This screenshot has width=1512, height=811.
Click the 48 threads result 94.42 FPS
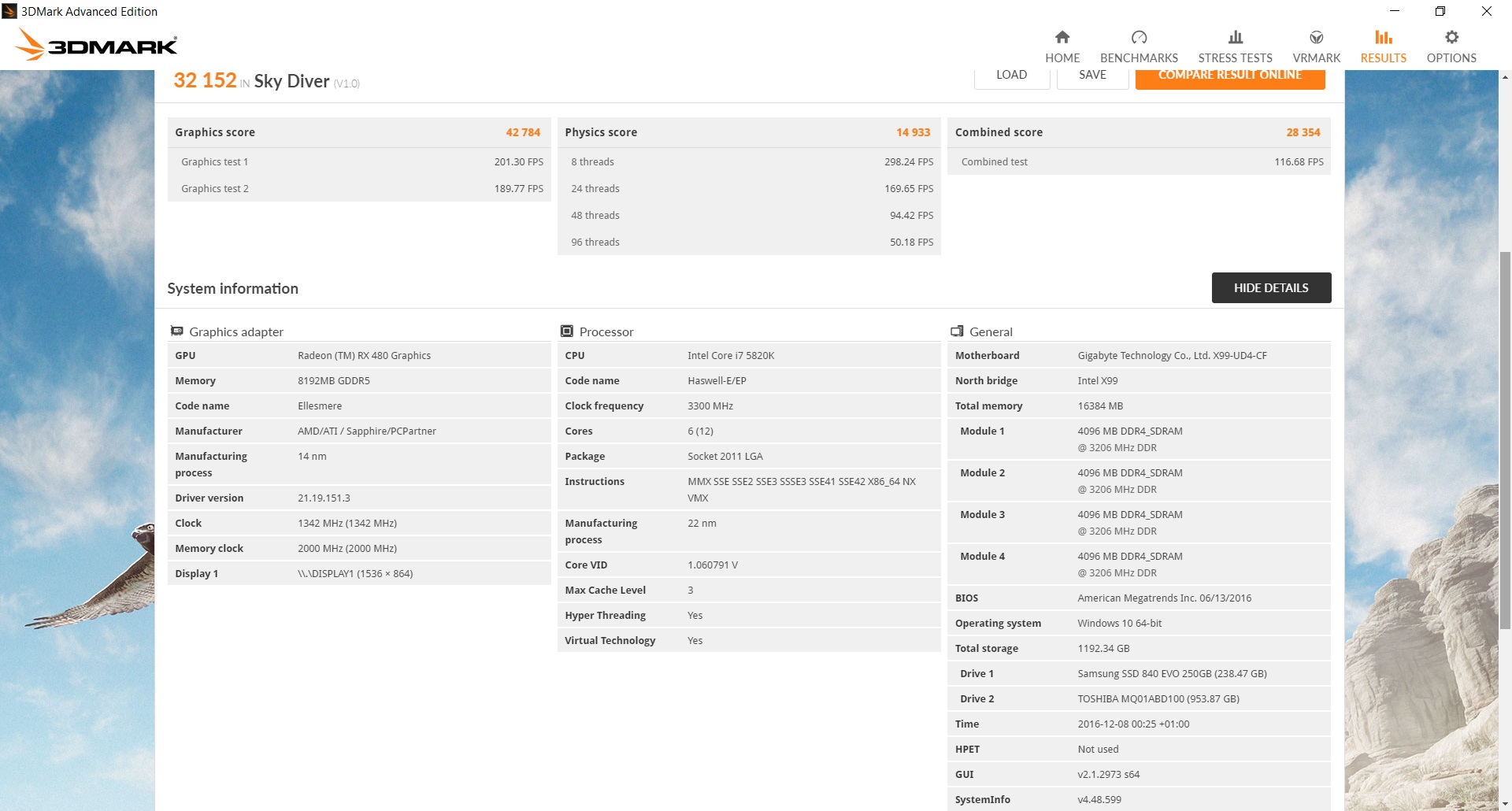912,215
